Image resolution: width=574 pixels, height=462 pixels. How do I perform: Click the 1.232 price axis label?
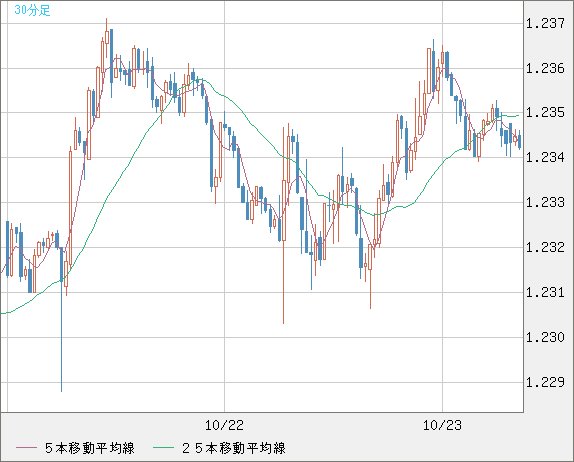tap(545, 247)
